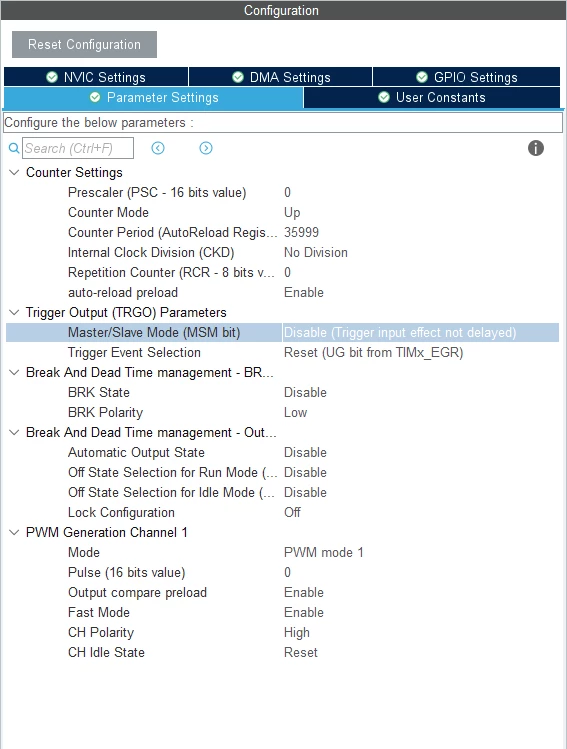Click the NVIC Settings green check icon

pos(52,77)
